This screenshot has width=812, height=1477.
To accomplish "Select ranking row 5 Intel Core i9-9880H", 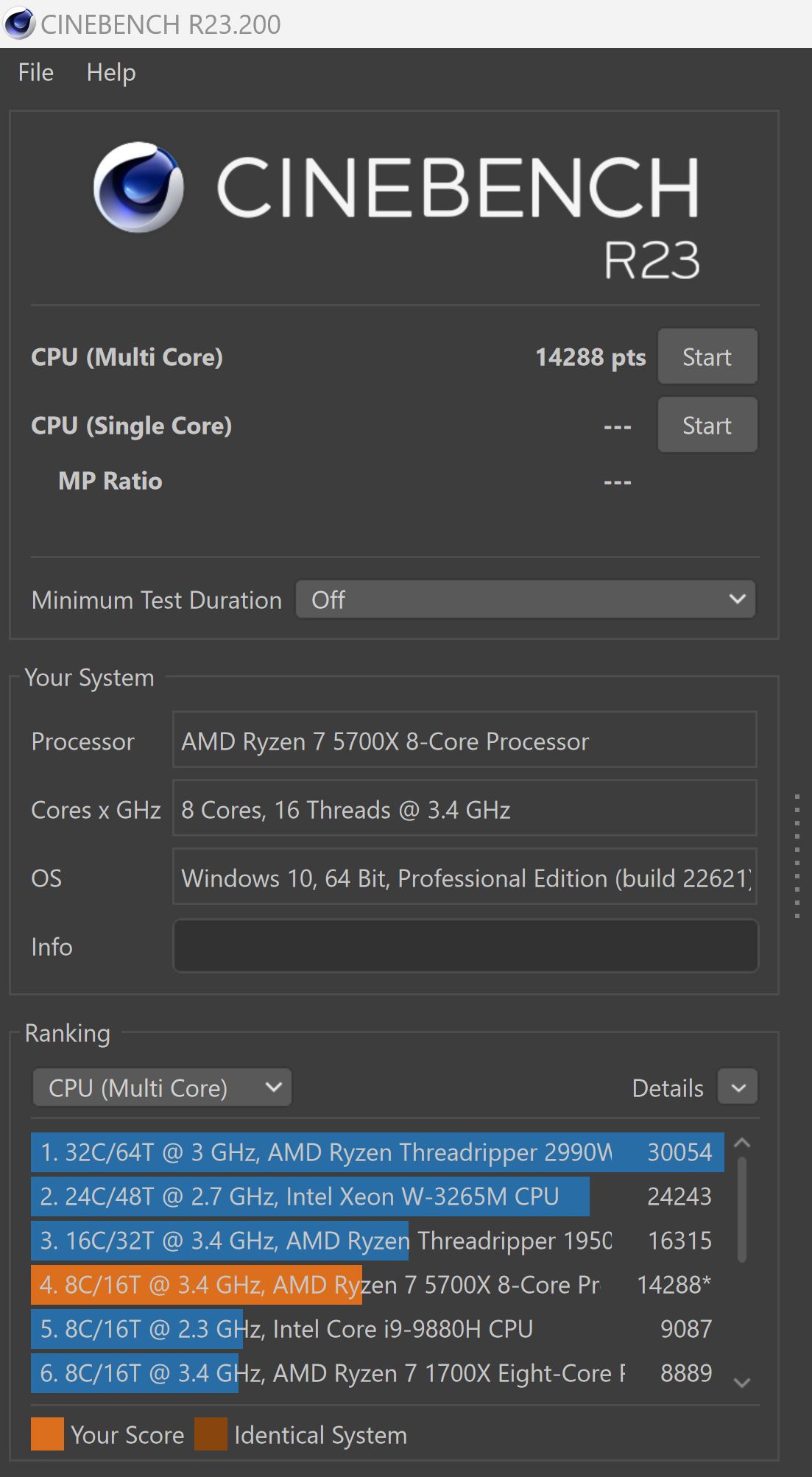I will pos(377,1329).
